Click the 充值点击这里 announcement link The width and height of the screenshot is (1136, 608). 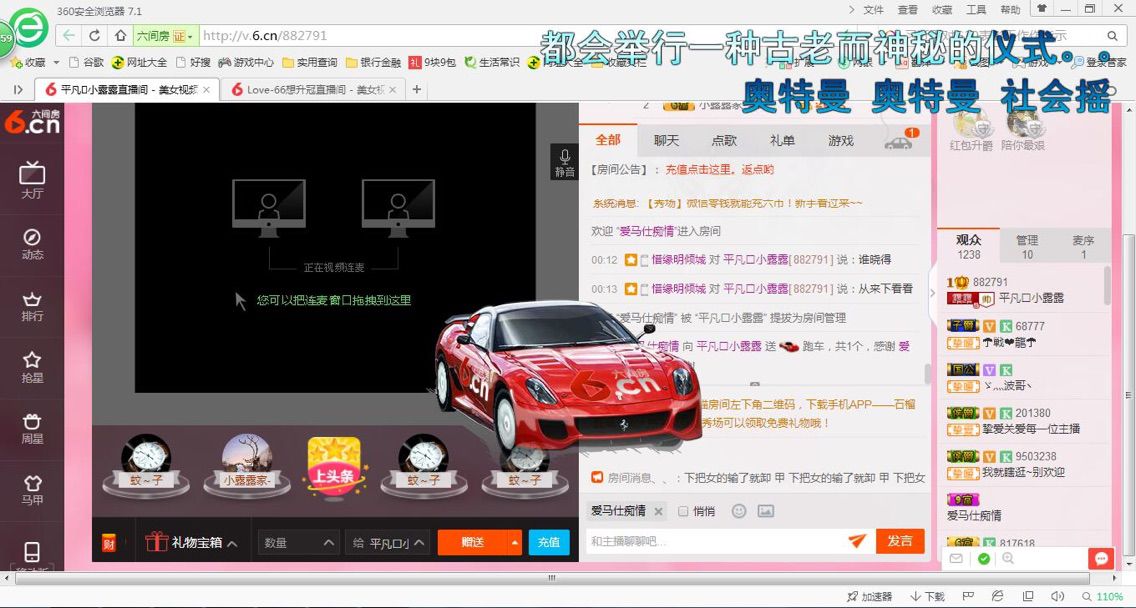719,170
